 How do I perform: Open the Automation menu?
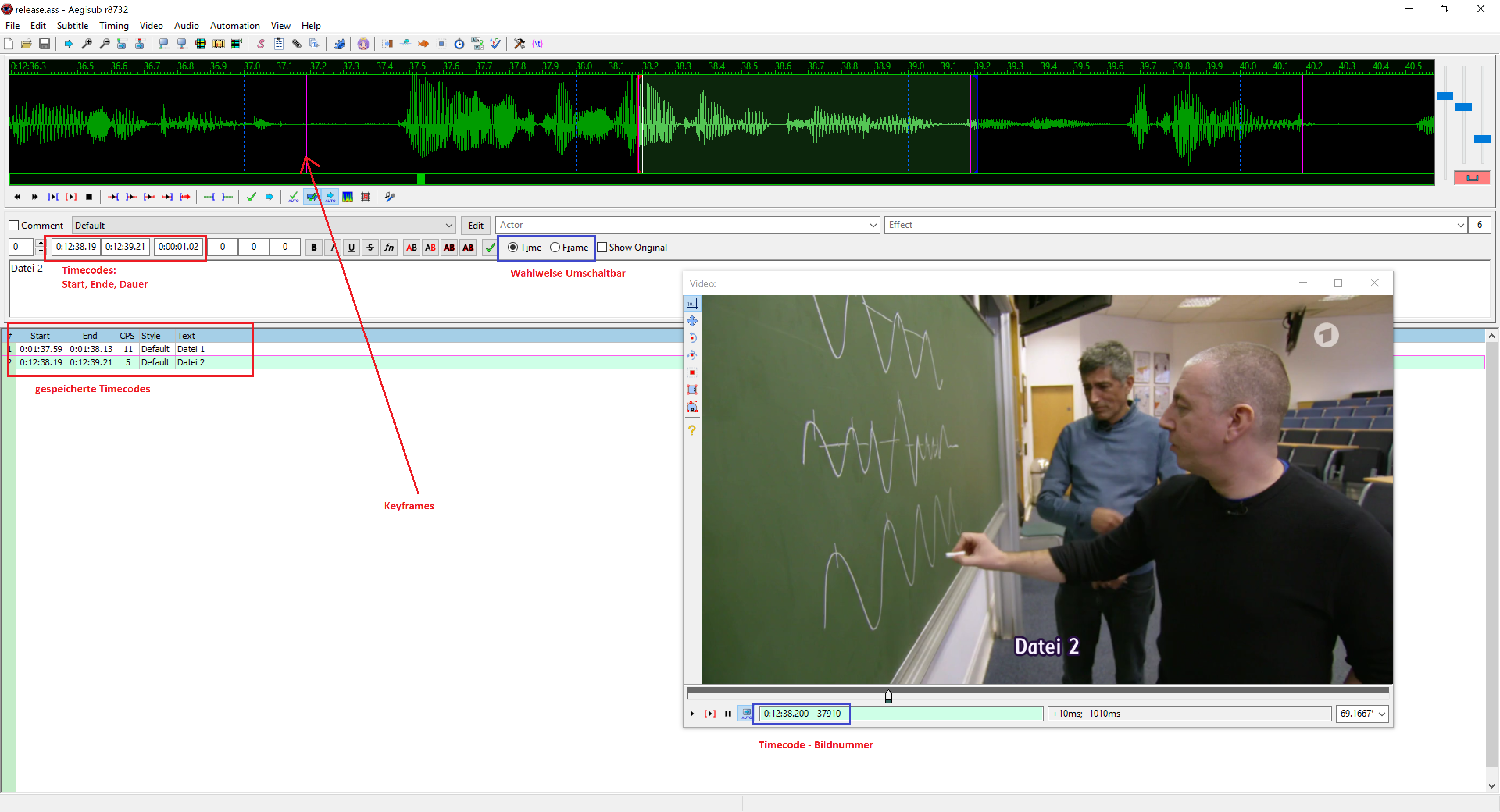(235, 26)
